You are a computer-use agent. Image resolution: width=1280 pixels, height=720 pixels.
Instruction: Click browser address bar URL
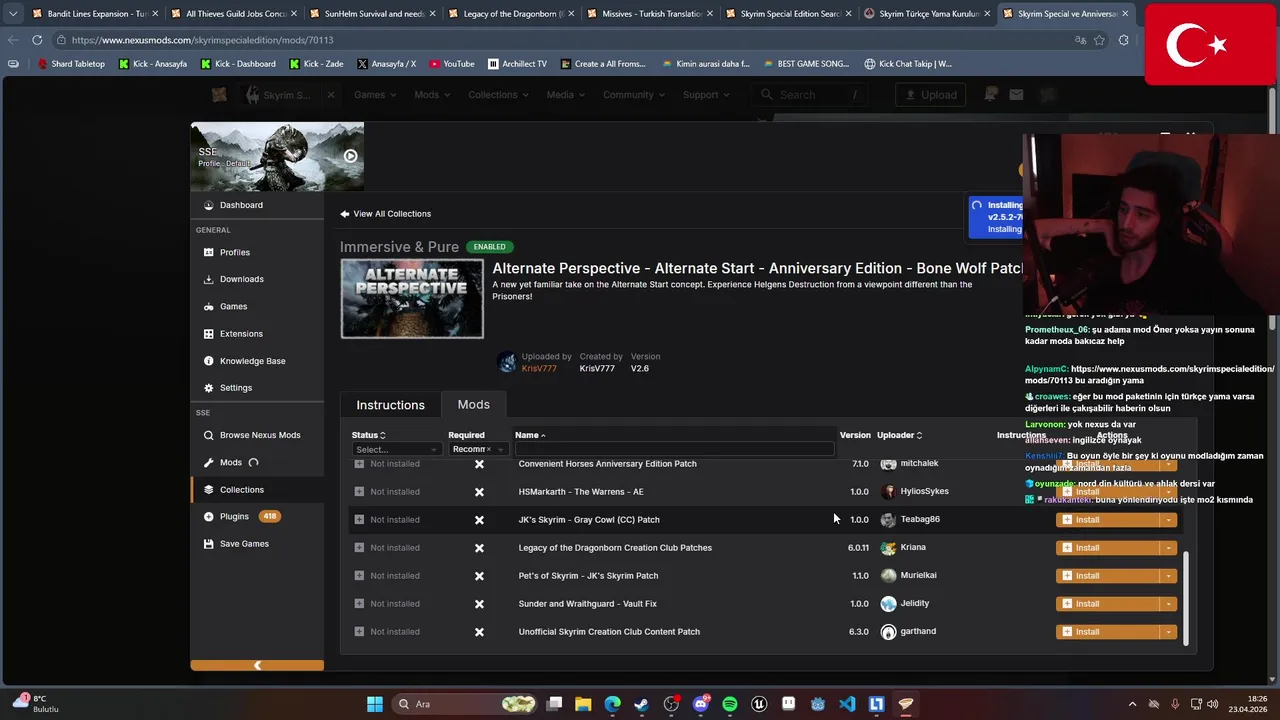(202, 40)
